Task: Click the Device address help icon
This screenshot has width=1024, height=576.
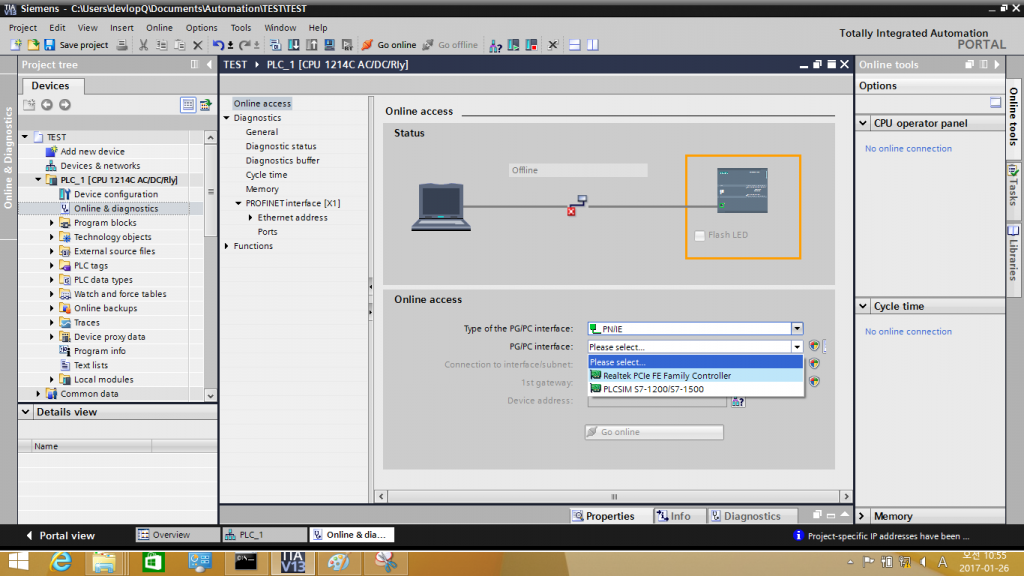Action: coord(738,402)
